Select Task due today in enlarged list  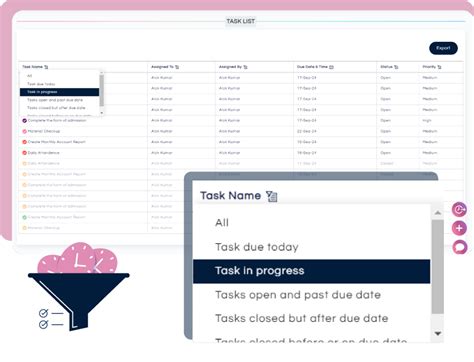click(312, 247)
